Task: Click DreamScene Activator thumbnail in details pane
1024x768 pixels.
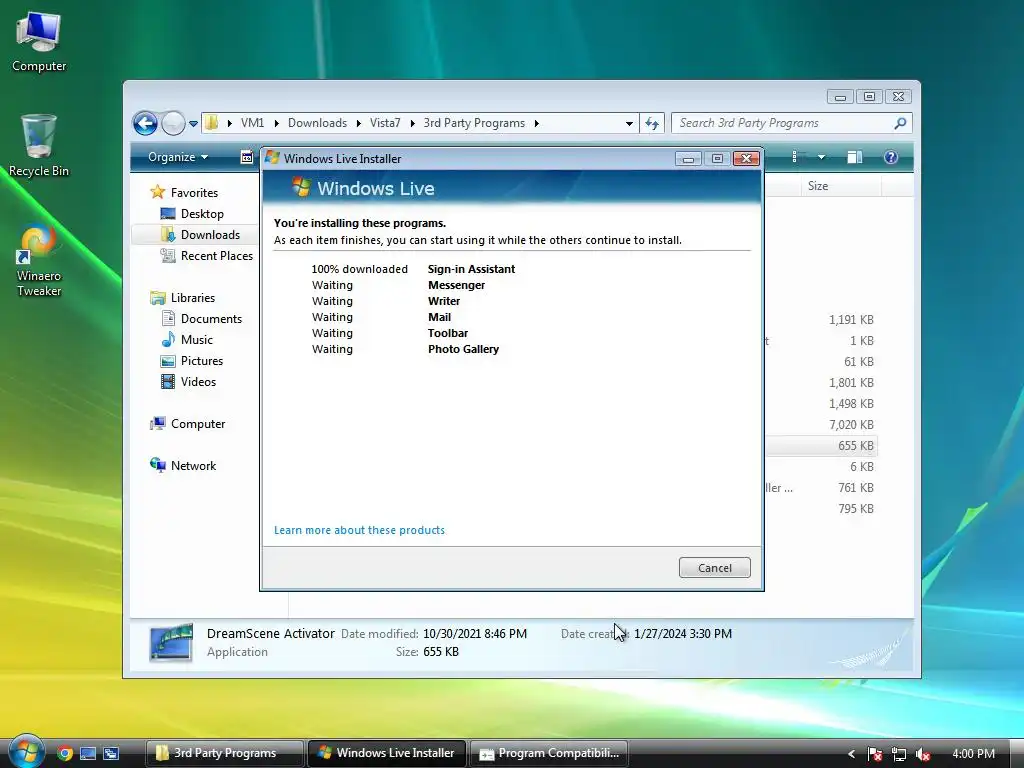Action: [x=171, y=642]
